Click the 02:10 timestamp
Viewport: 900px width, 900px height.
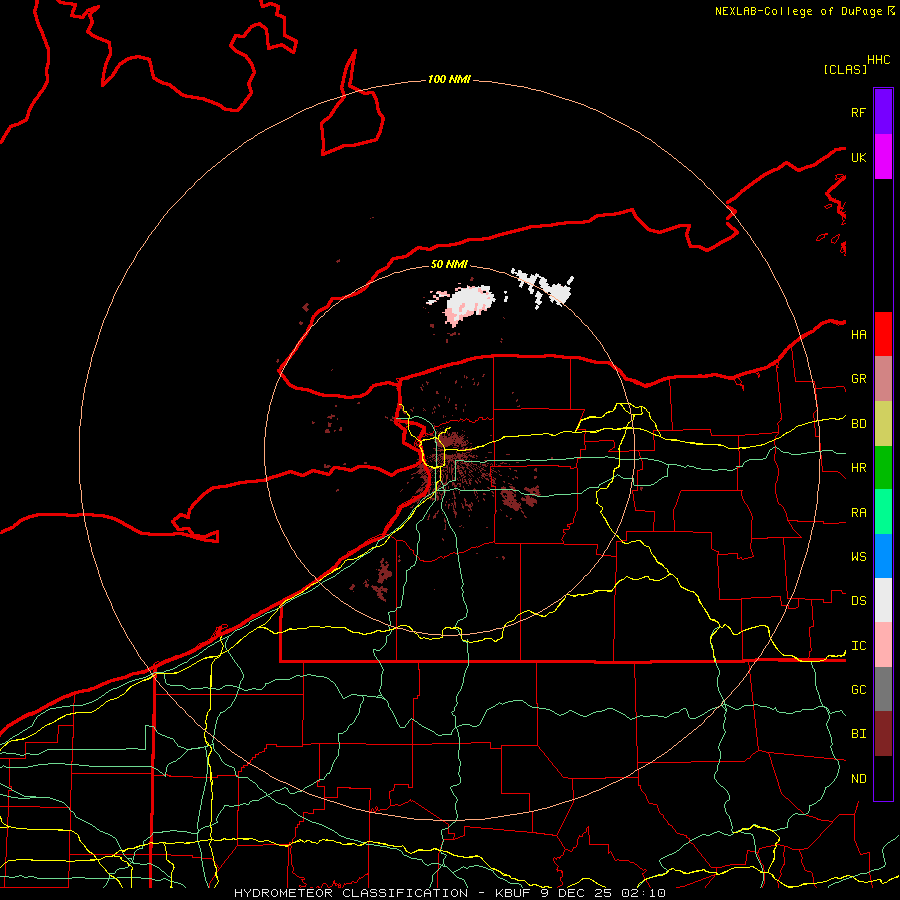coord(643,893)
